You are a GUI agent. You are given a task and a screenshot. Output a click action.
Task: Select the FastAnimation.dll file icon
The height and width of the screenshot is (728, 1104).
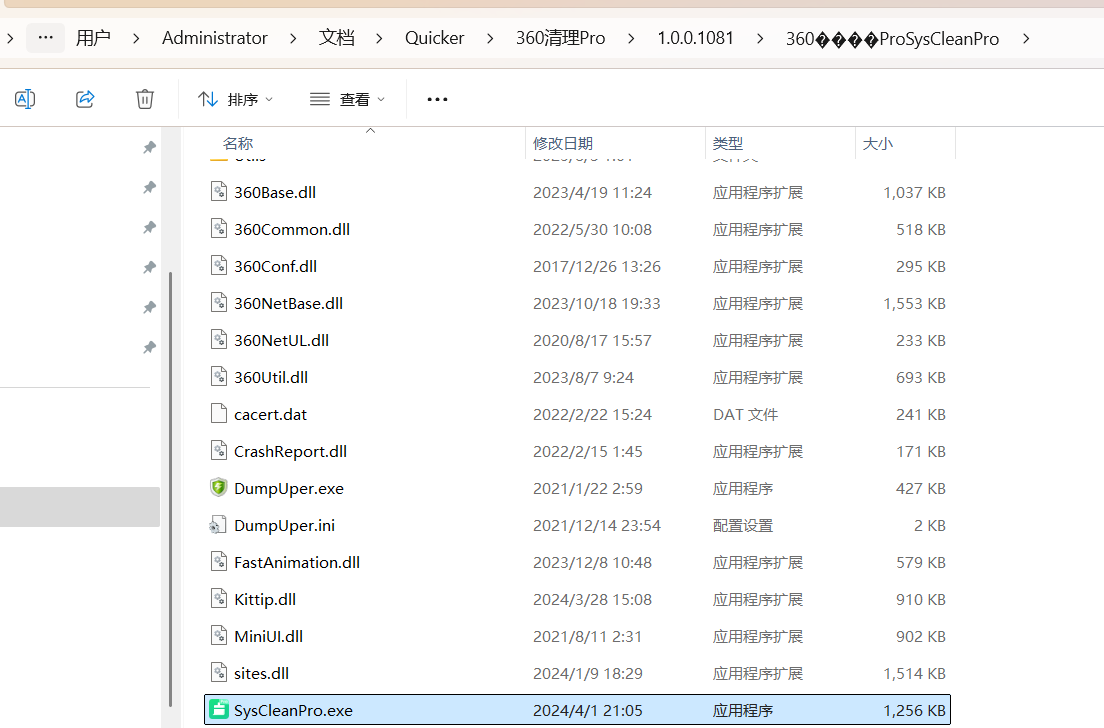pyautogui.click(x=219, y=561)
